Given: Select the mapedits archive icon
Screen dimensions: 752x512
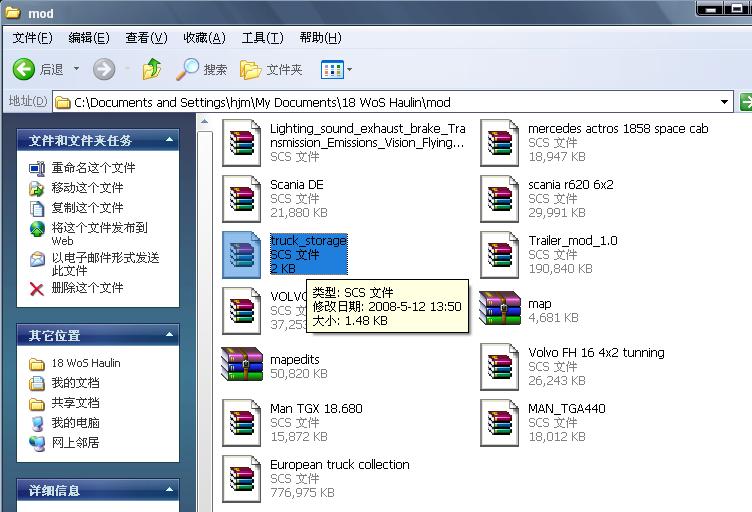Looking at the screenshot, I should tap(241, 365).
